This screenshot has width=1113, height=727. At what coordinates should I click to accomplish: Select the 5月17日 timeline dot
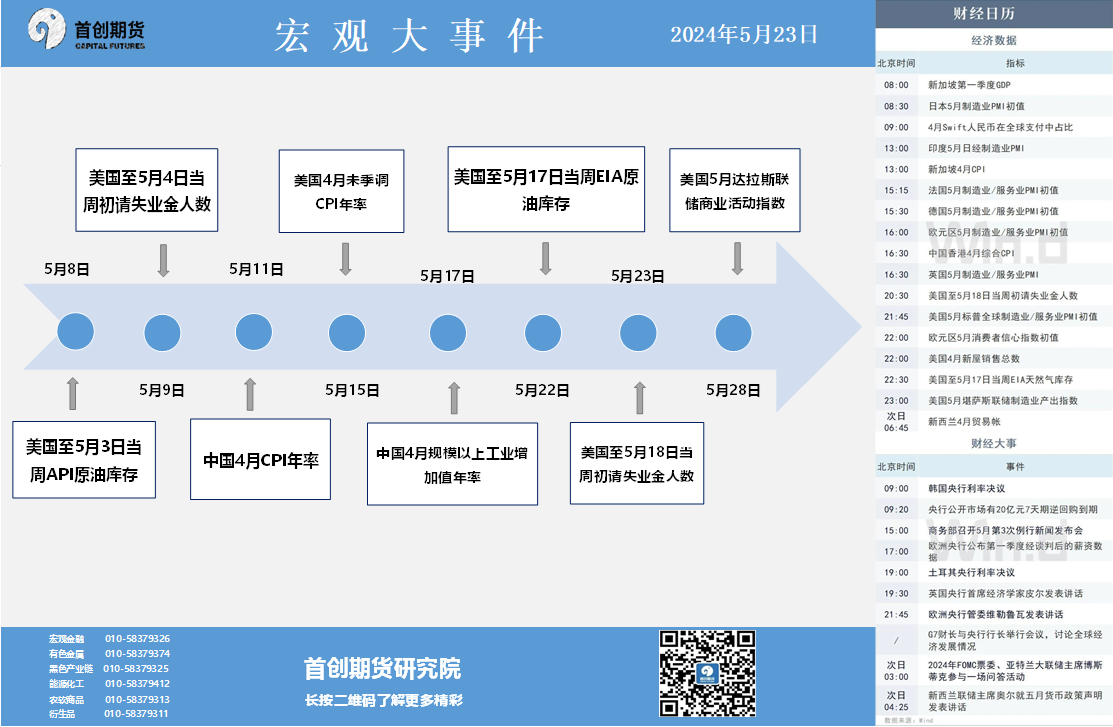(448, 332)
